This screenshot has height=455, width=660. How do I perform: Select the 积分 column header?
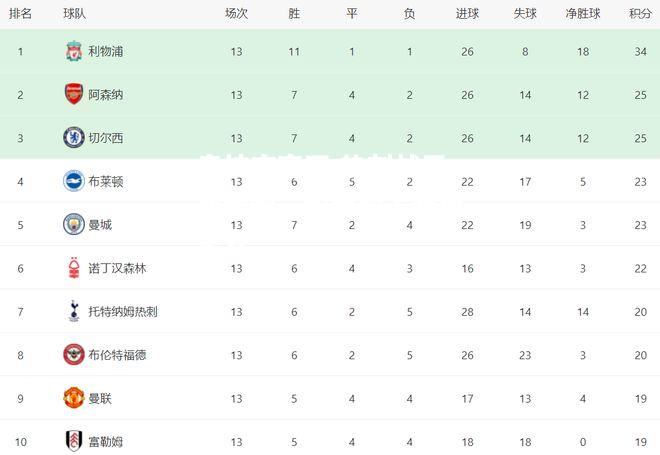click(x=640, y=14)
